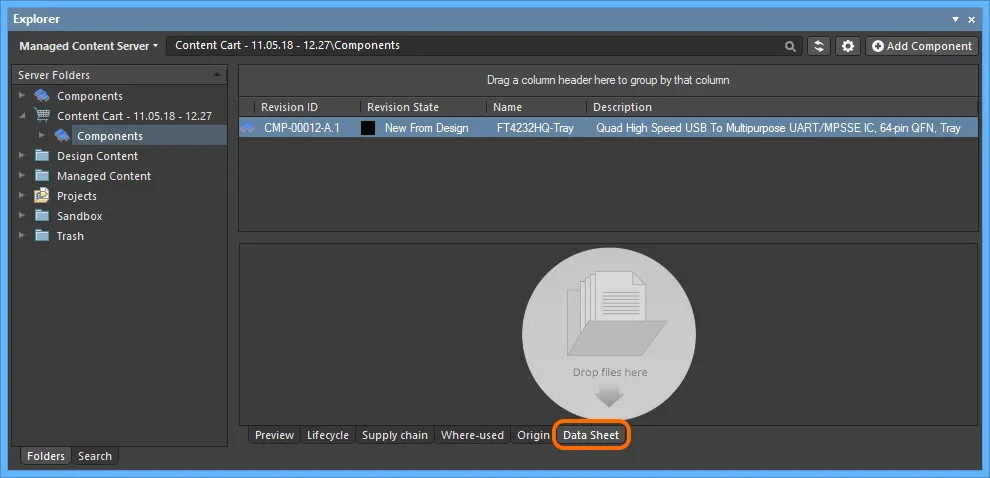Switch to the Lifecycle tab
Image resolution: width=990 pixels, height=478 pixels.
tap(328, 435)
